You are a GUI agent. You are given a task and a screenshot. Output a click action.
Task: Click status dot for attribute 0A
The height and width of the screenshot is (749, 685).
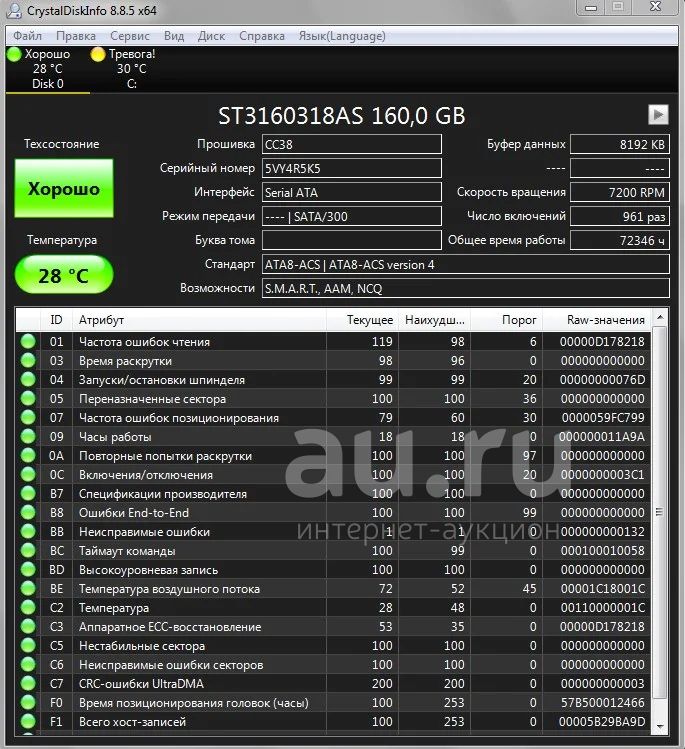tap(28, 455)
